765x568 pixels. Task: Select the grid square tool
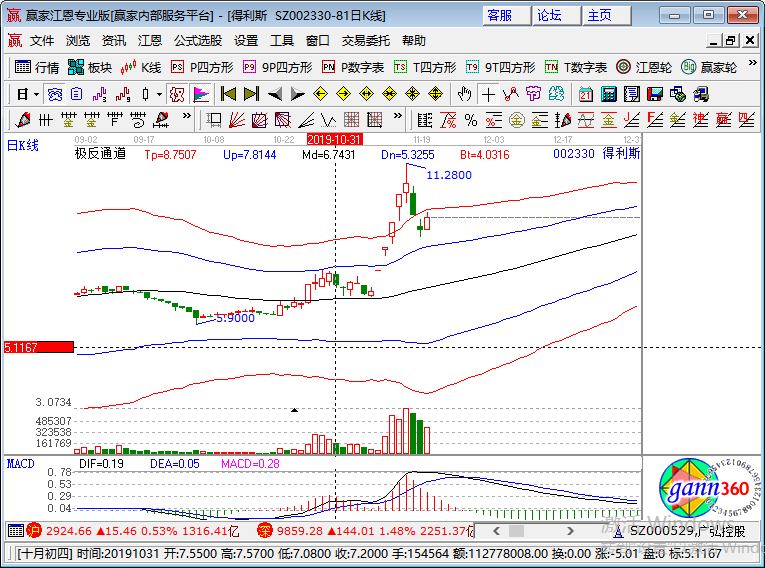(352, 120)
